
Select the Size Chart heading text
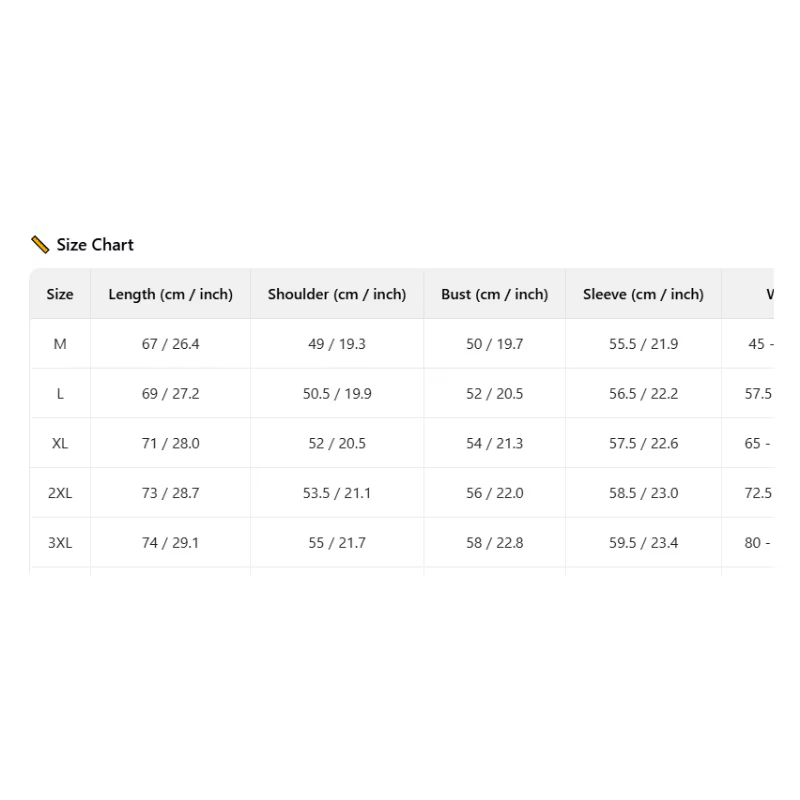[95, 245]
